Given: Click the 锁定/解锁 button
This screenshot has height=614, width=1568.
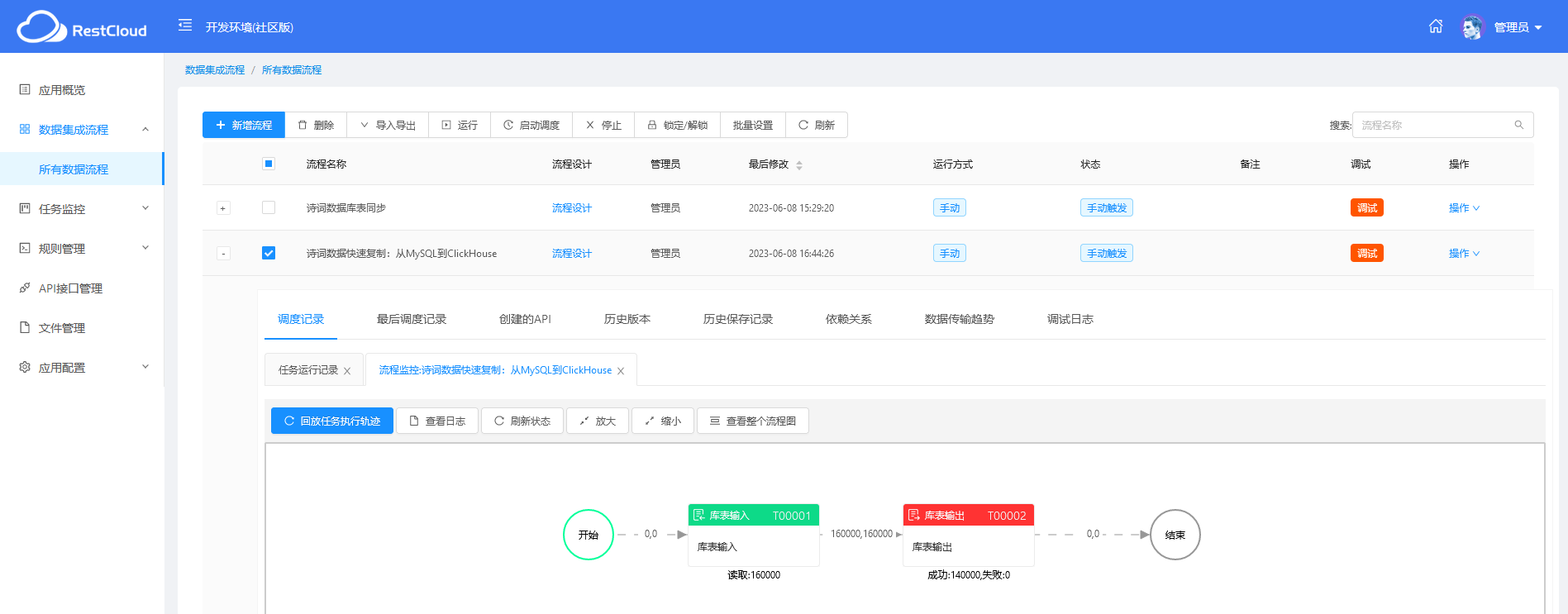Looking at the screenshot, I should (677, 125).
